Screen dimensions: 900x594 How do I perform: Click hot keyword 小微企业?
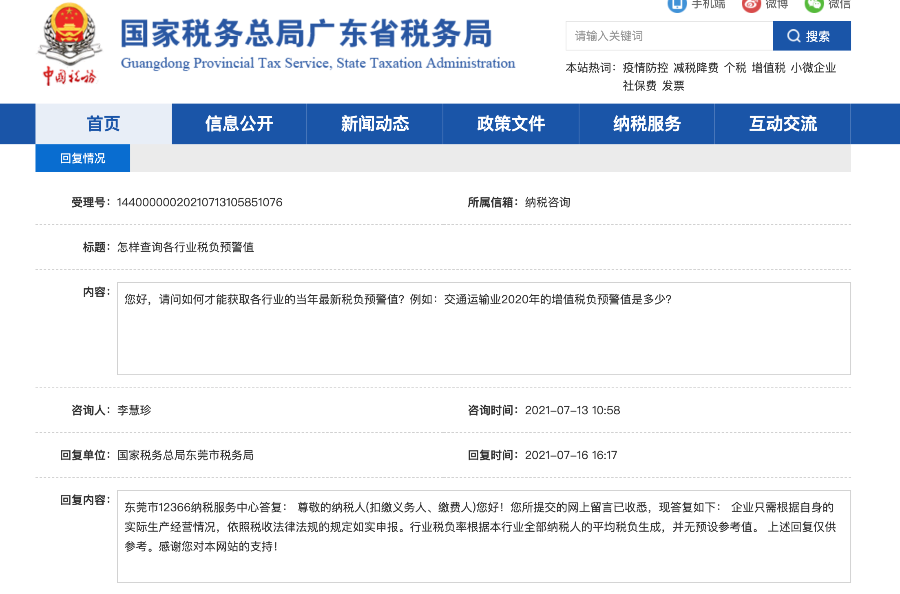(813, 68)
